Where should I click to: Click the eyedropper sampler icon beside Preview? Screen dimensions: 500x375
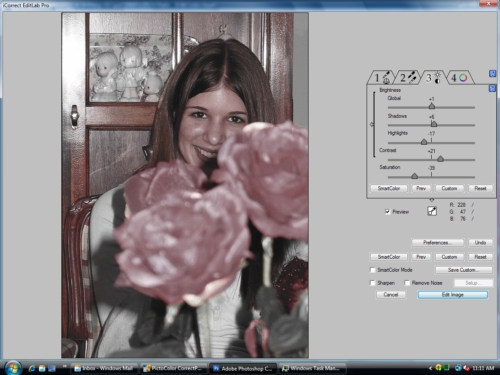(432, 211)
